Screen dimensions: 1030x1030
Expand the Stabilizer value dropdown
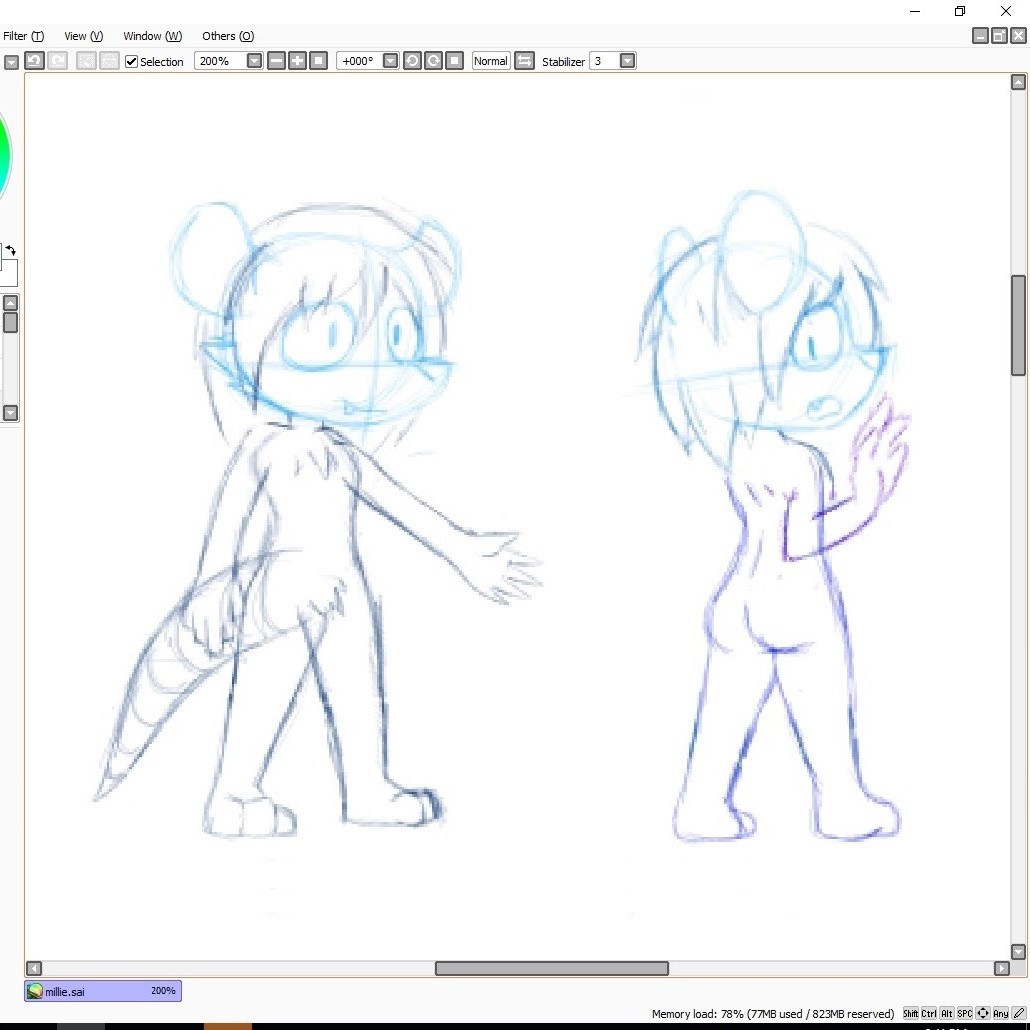tap(627, 61)
